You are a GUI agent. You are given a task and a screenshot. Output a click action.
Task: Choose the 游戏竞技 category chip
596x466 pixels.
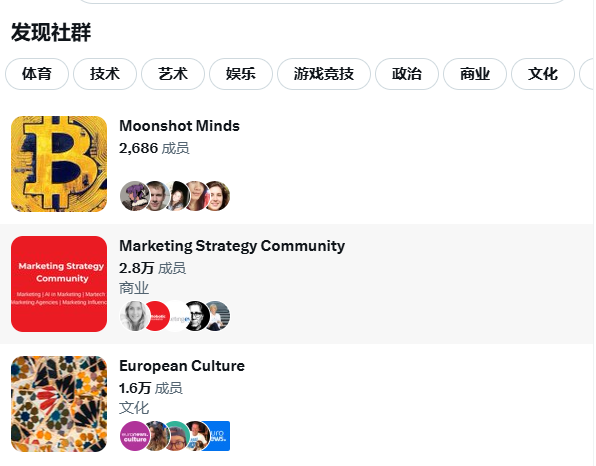pos(324,74)
